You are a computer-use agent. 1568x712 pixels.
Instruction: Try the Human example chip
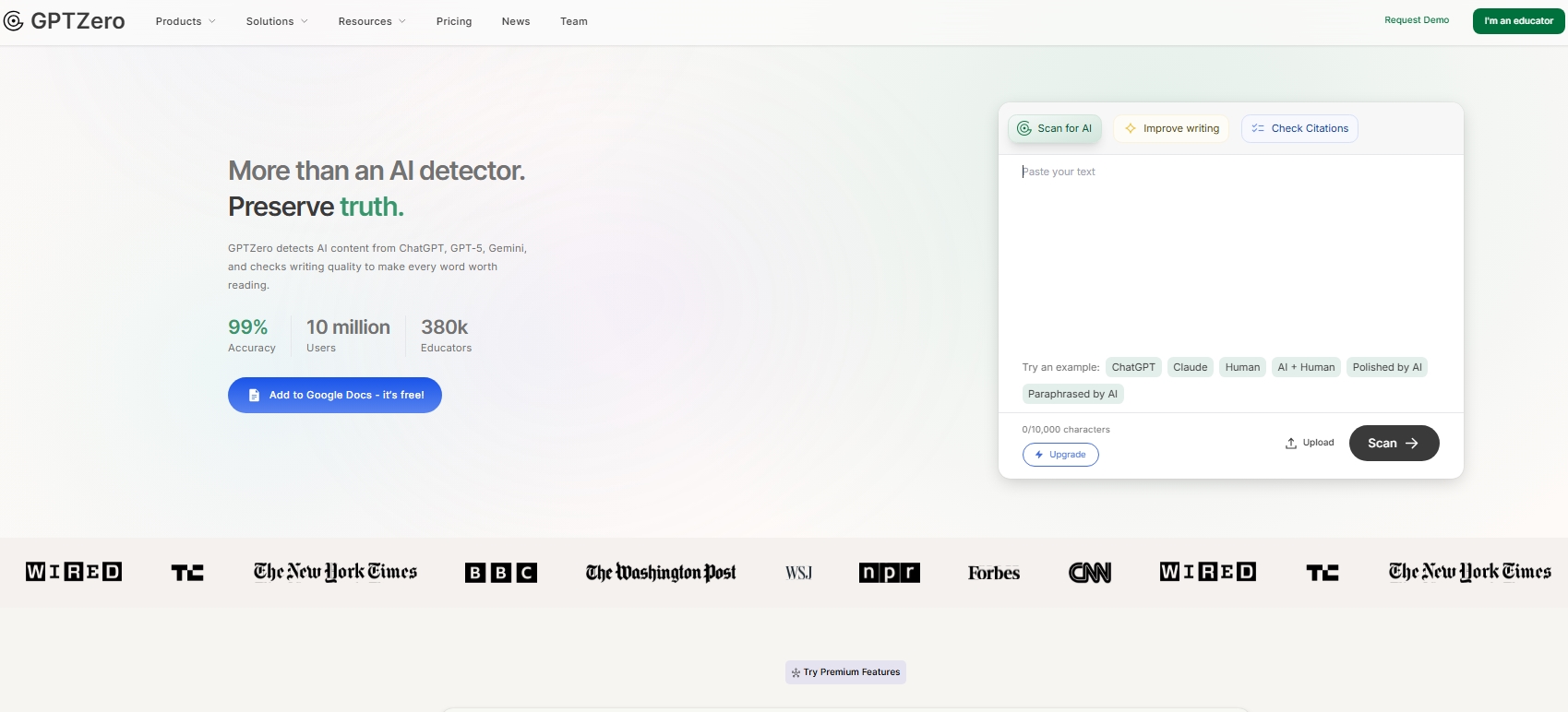(x=1242, y=367)
